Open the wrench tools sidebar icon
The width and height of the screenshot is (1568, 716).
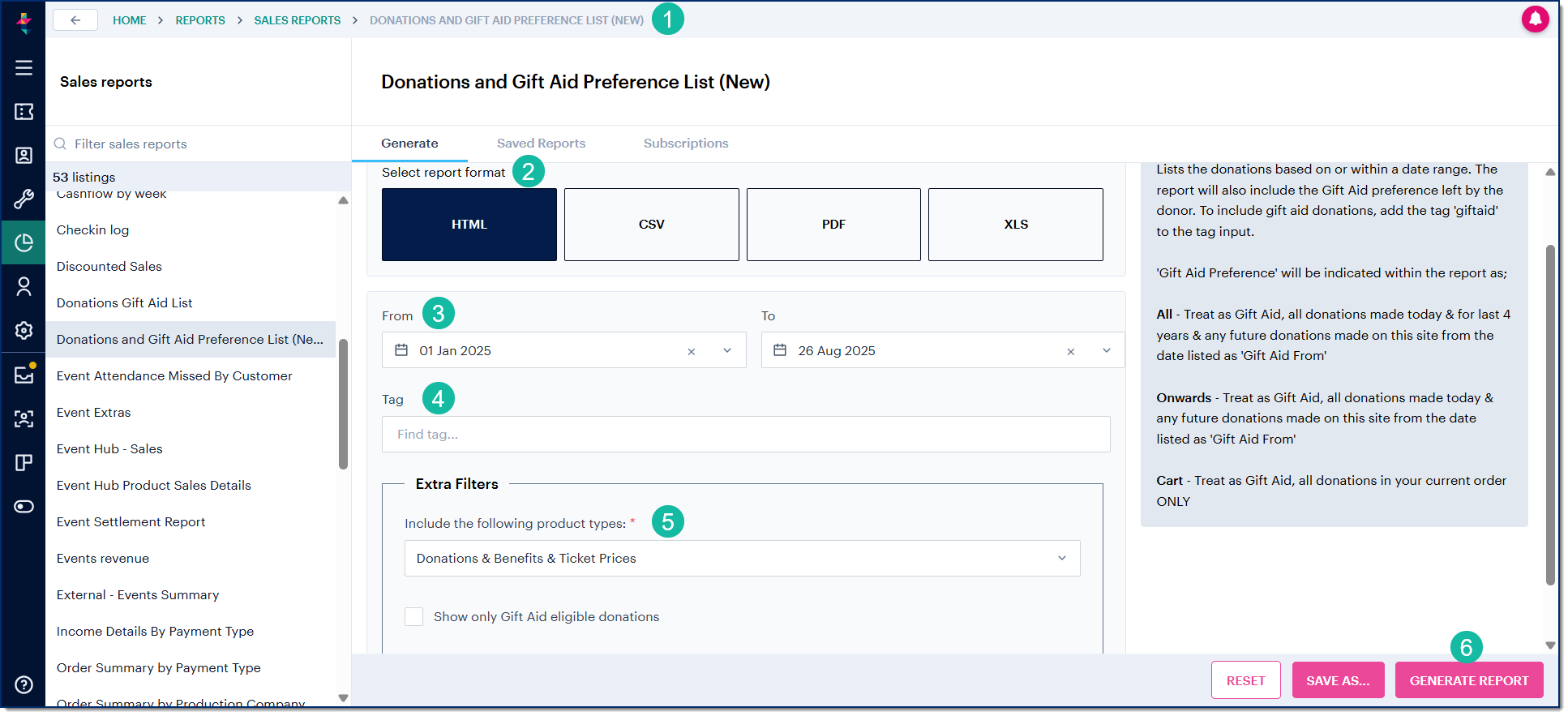pyautogui.click(x=24, y=199)
